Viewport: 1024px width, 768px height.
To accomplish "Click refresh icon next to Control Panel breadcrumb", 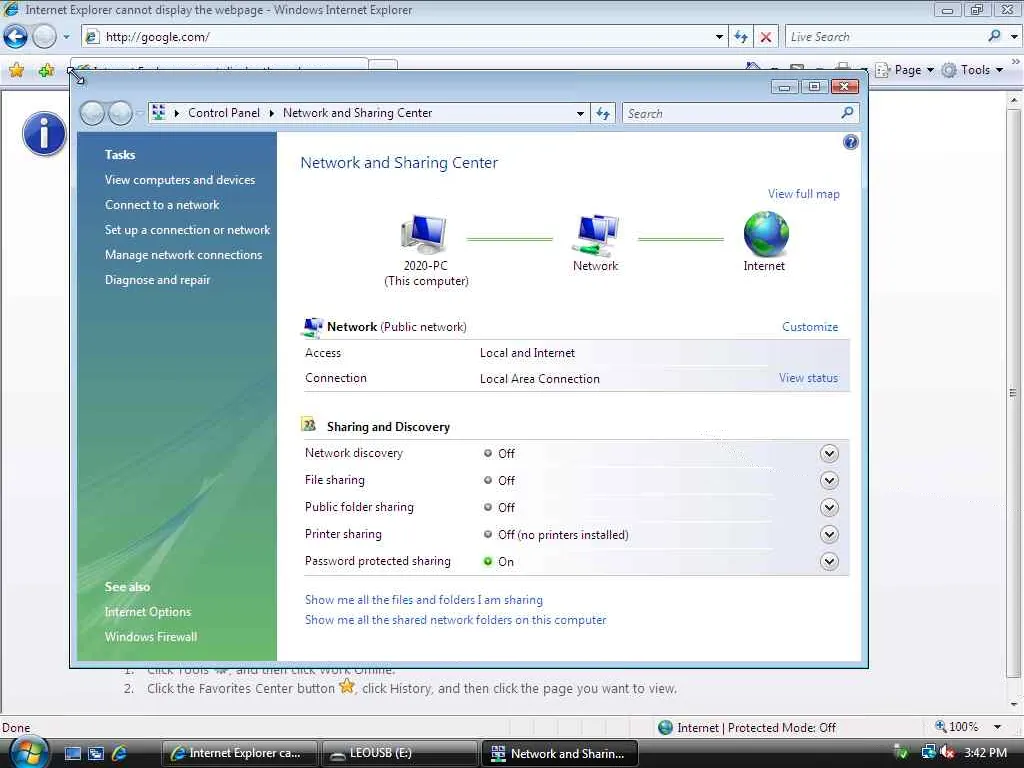I will [603, 114].
